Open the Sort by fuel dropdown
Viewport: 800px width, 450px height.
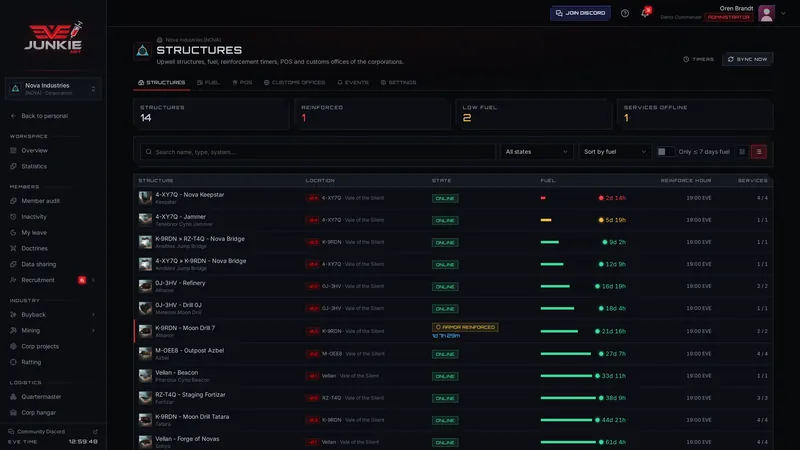point(615,152)
